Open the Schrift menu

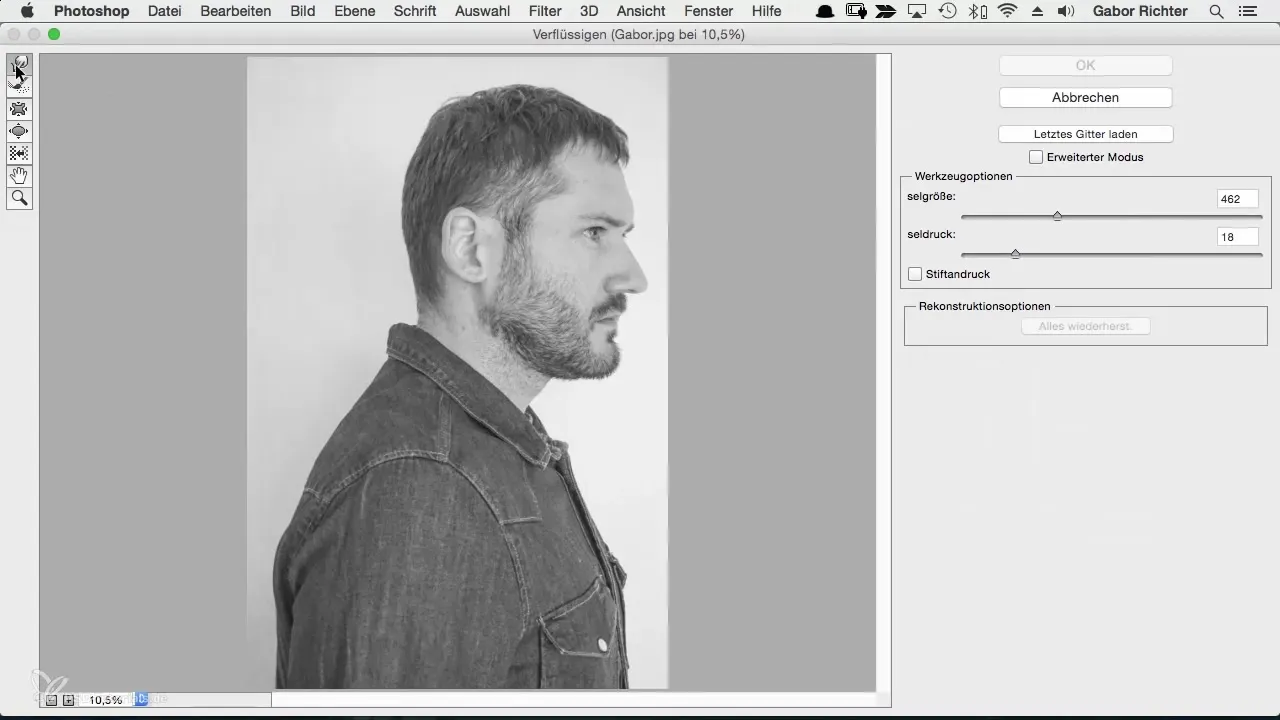415,11
